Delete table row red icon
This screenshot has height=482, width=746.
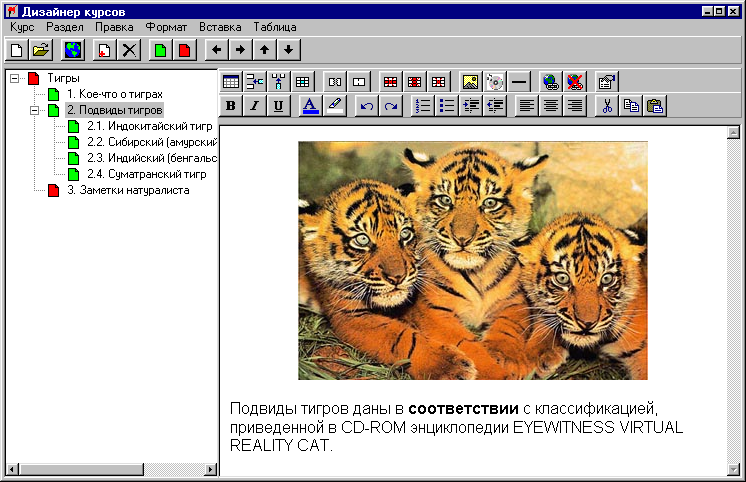[391, 82]
